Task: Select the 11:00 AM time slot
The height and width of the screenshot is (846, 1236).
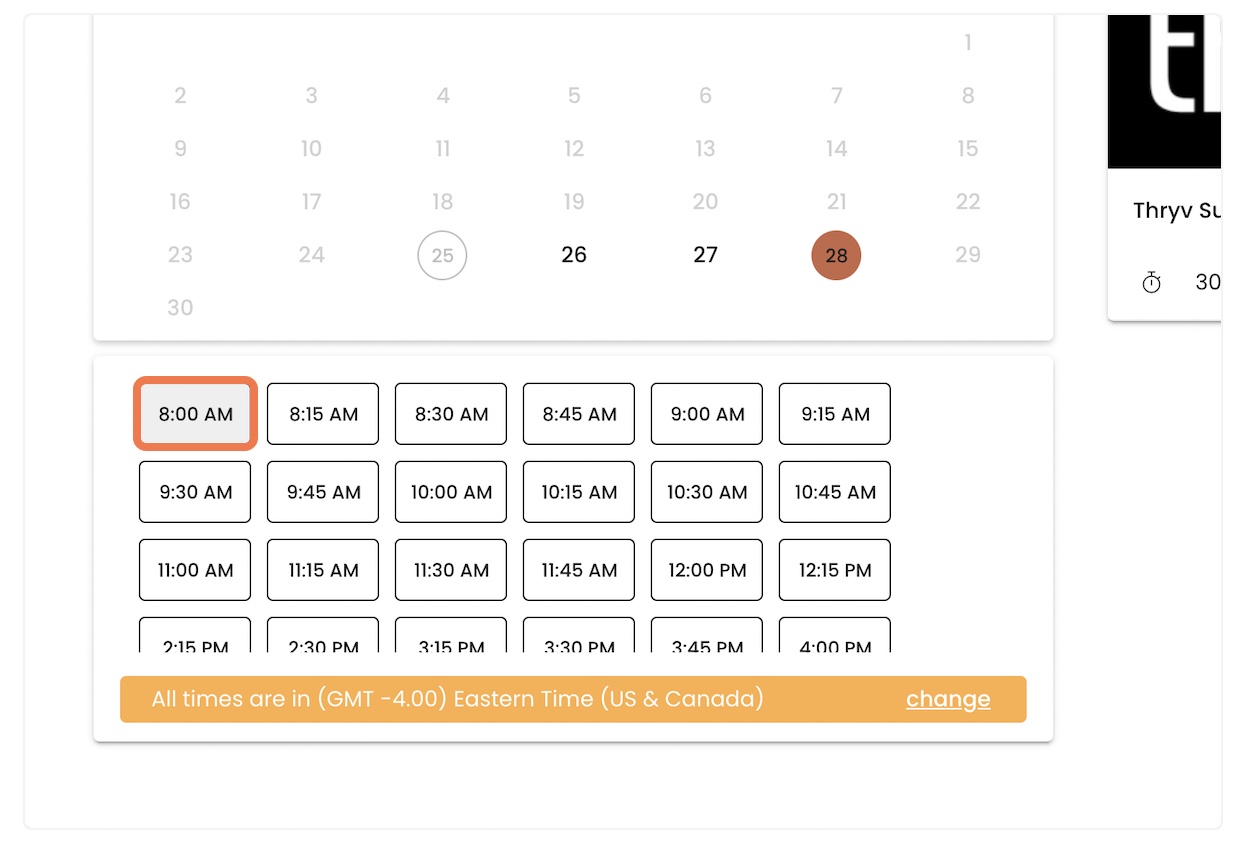Action: [195, 570]
